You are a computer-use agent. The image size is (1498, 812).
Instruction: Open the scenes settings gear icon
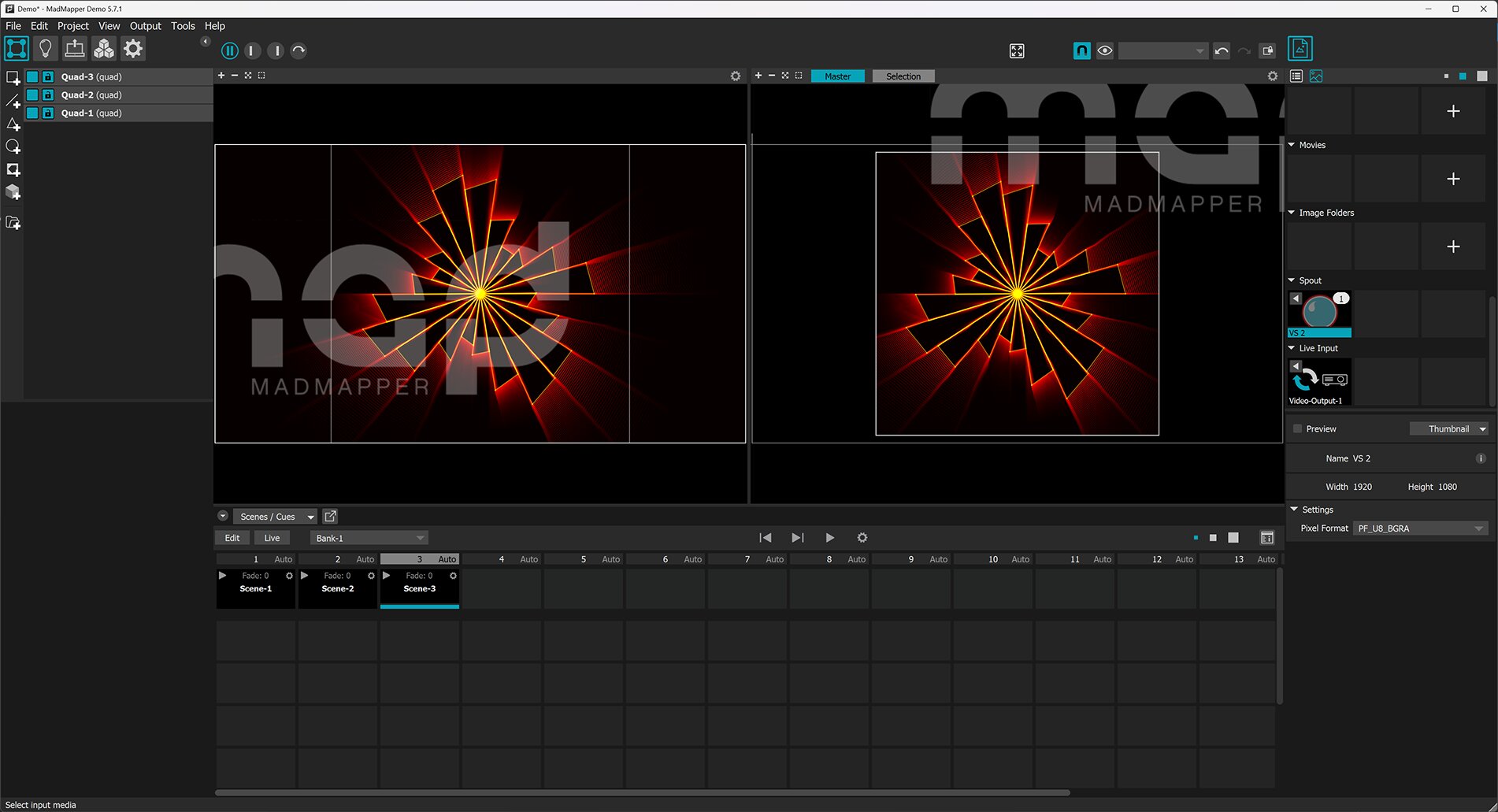(x=862, y=538)
